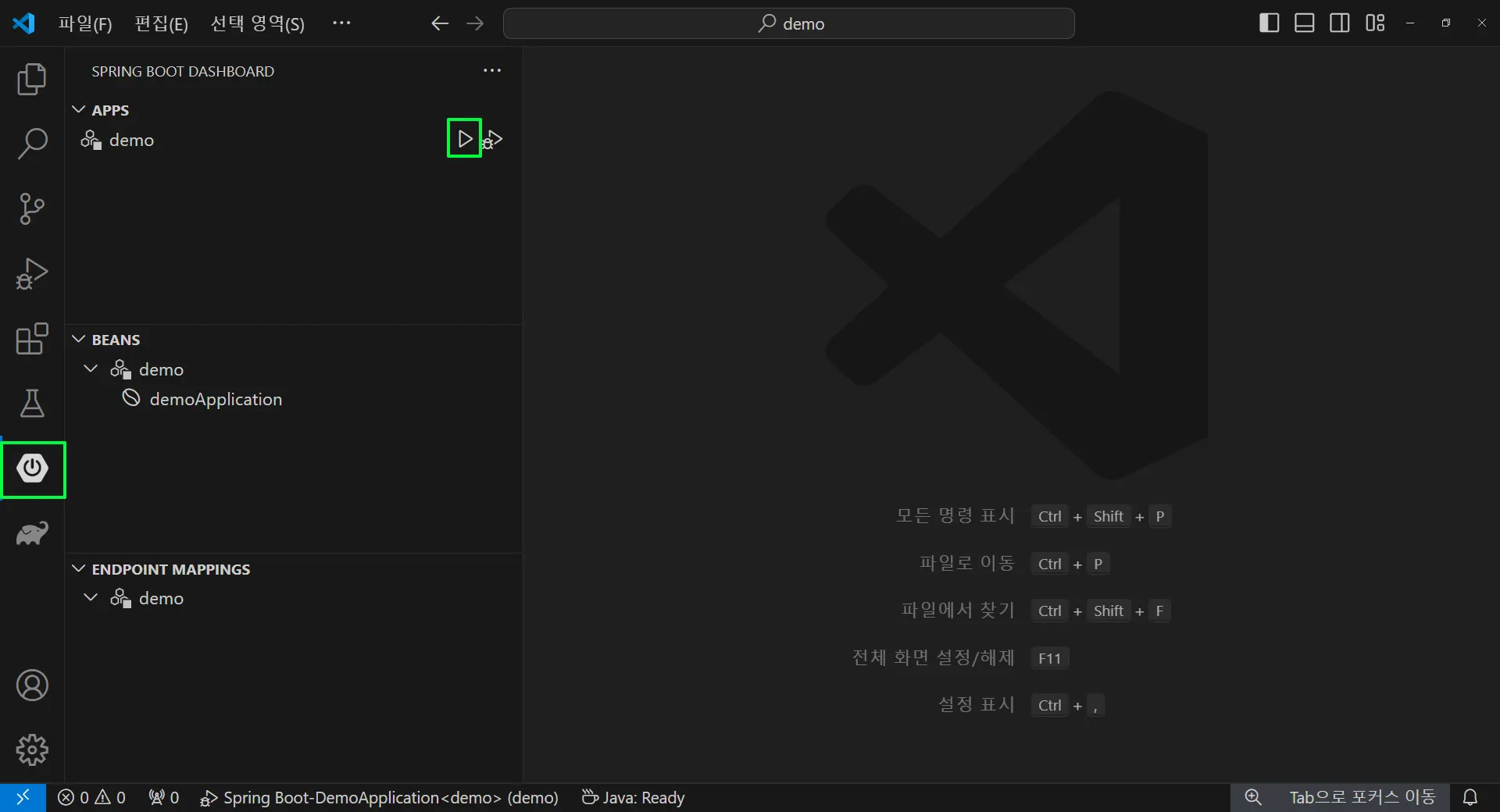Collapse the APPS section
Image resolution: width=1500 pixels, height=812 pixels.
tap(78, 110)
